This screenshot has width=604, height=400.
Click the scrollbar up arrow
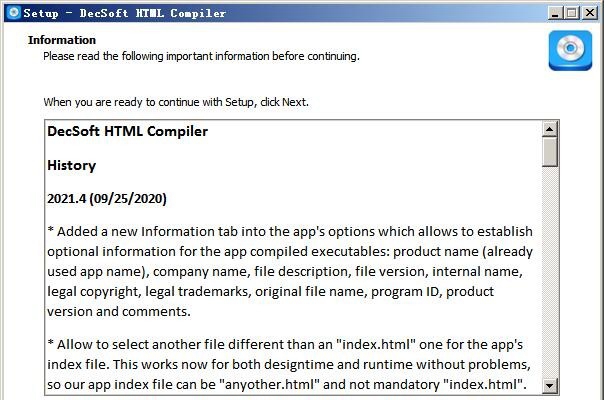(x=550, y=129)
